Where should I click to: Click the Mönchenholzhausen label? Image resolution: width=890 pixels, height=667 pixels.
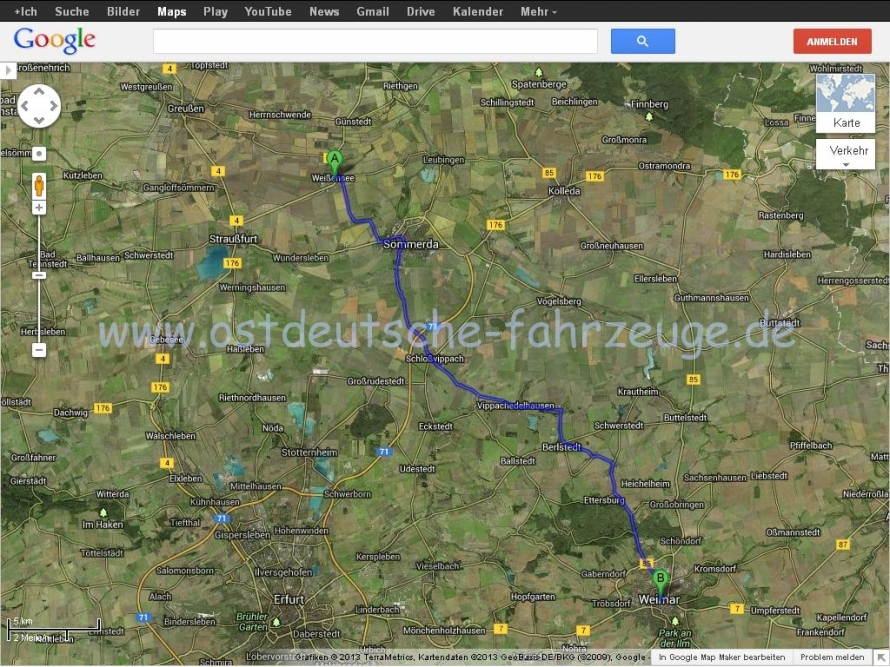(444, 631)
